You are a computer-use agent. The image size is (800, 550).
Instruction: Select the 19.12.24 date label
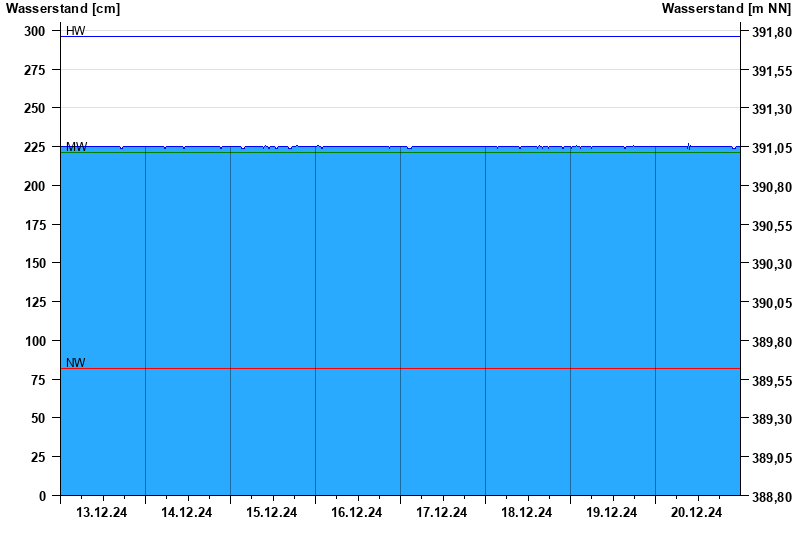pyautogui.click(x=612, y=513)
